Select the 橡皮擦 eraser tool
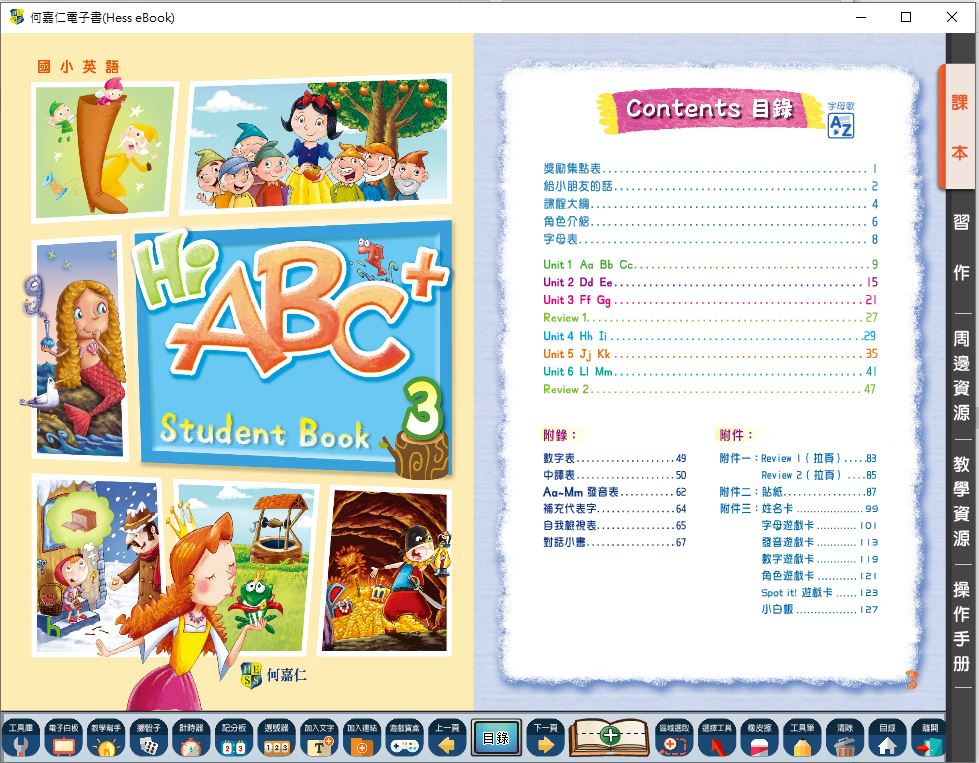 tap(759, 738)
